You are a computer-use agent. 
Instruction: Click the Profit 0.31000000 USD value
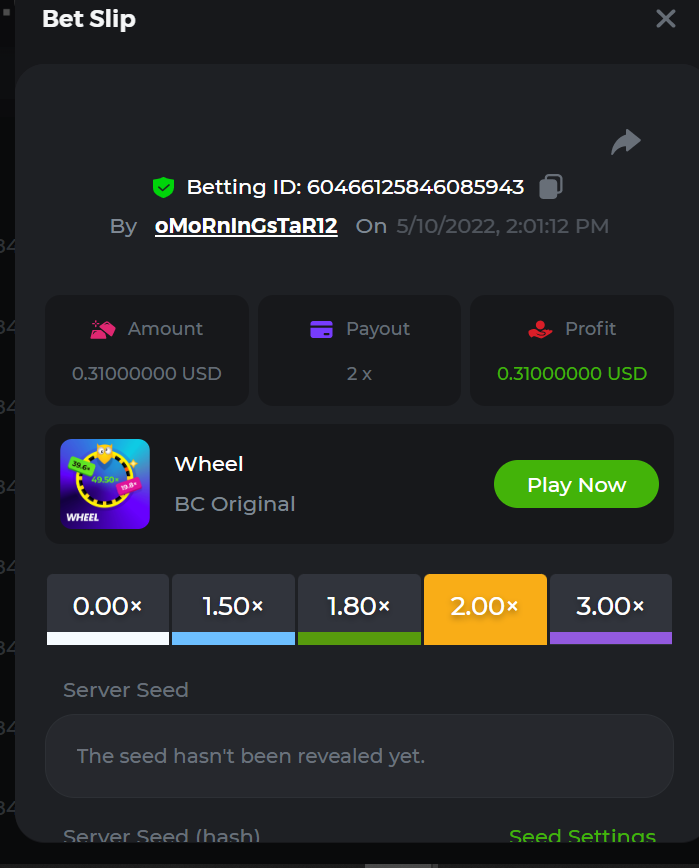(x=572, y=374)
